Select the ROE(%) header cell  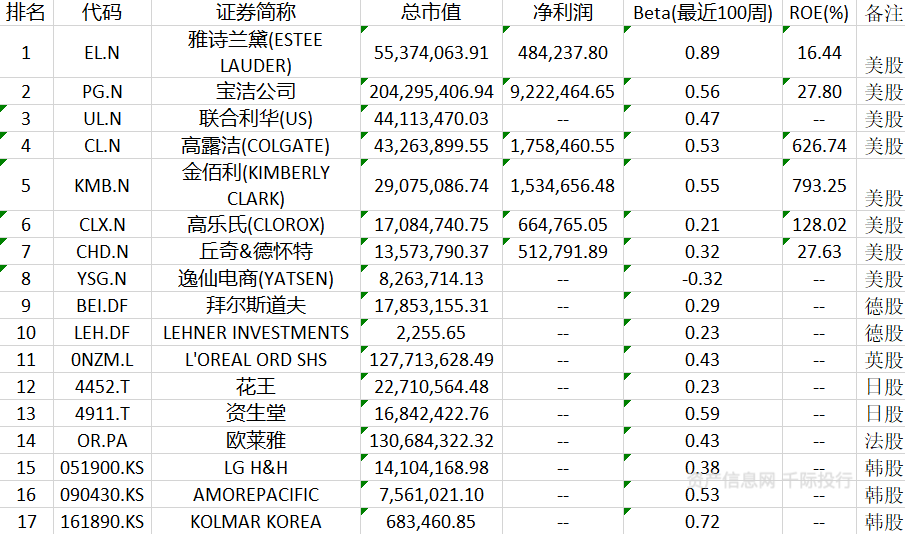(x=819, y=13)
